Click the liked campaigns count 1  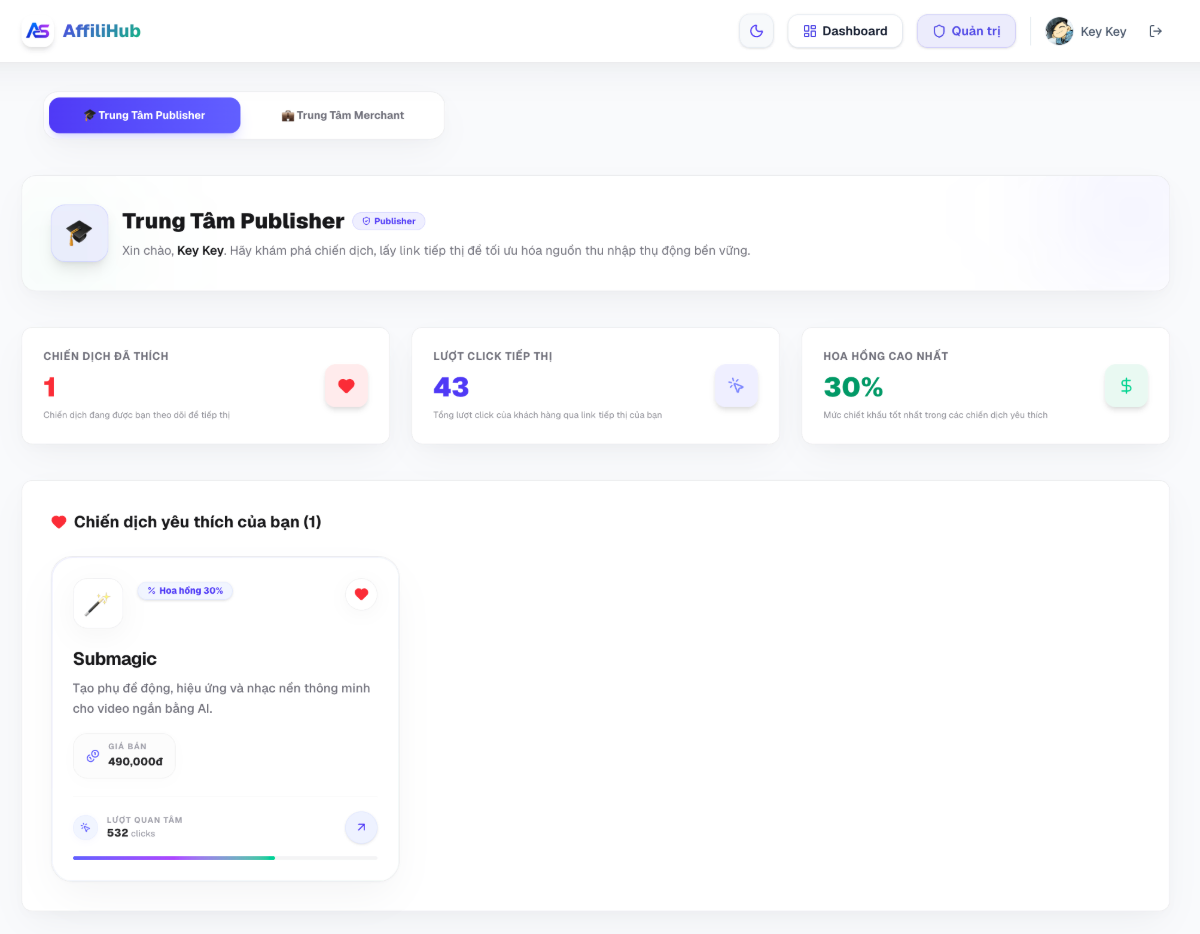(x=50, y=387)
